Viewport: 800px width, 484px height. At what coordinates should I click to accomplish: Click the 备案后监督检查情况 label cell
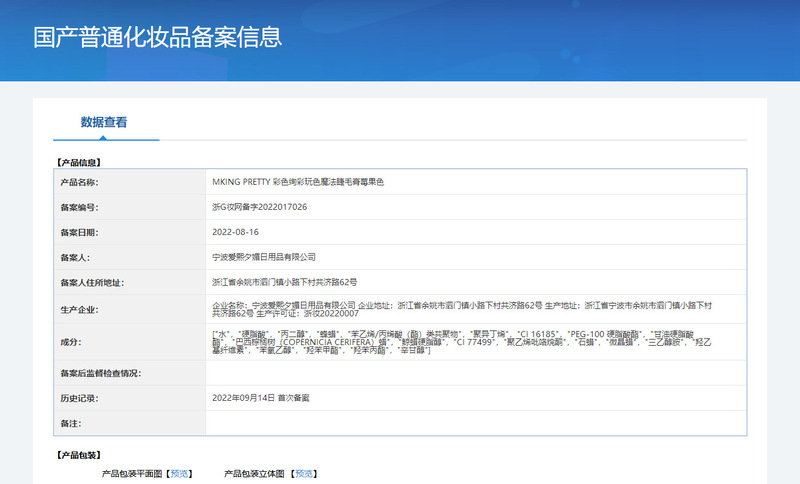(130, 373)
